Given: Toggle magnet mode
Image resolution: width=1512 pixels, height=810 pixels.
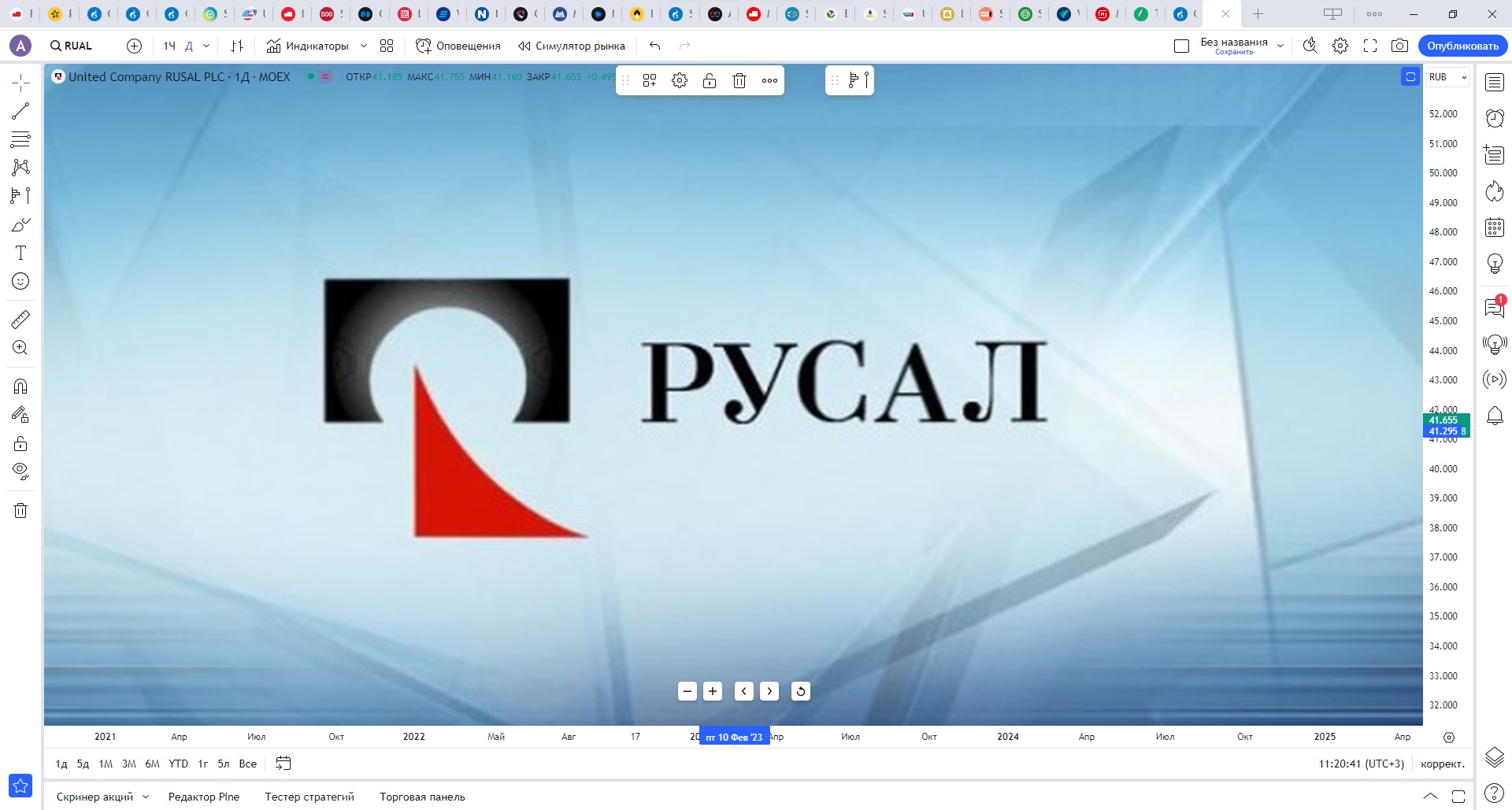Looking at the screenshot, I should [20, 387].
